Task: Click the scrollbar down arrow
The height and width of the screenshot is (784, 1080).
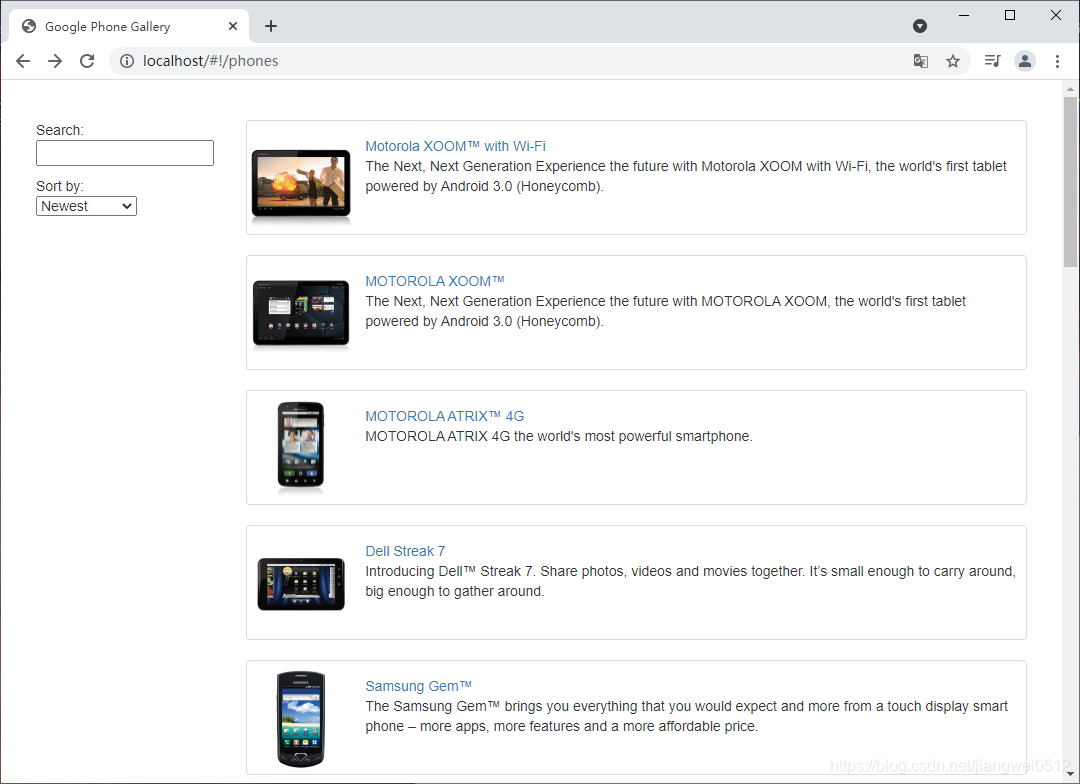Action: click(x=1070, y=776)
